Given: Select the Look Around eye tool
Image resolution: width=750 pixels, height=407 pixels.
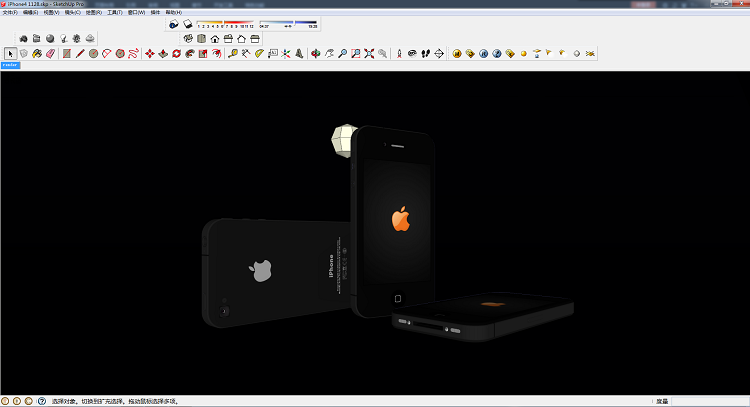Looking at the screenshot, I should point(412,54).
